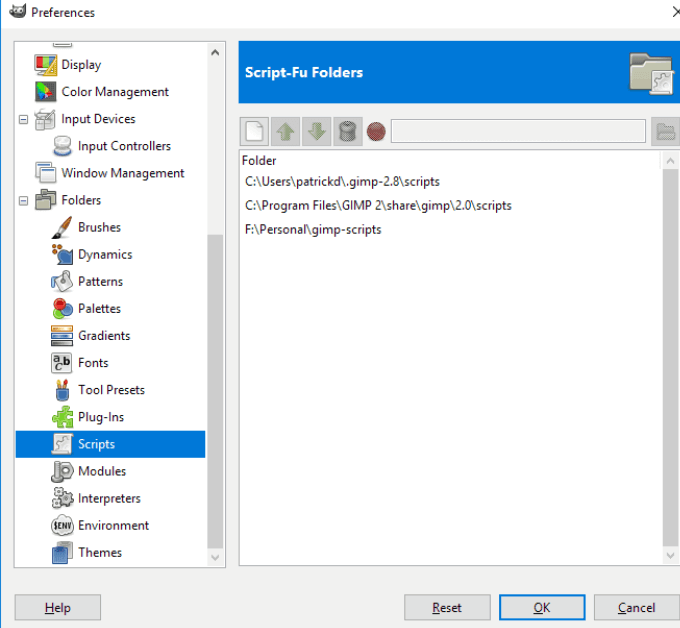Confirm preferences with OK button
The width and height of the screenshot is (680, 628).
coord(542,608)
